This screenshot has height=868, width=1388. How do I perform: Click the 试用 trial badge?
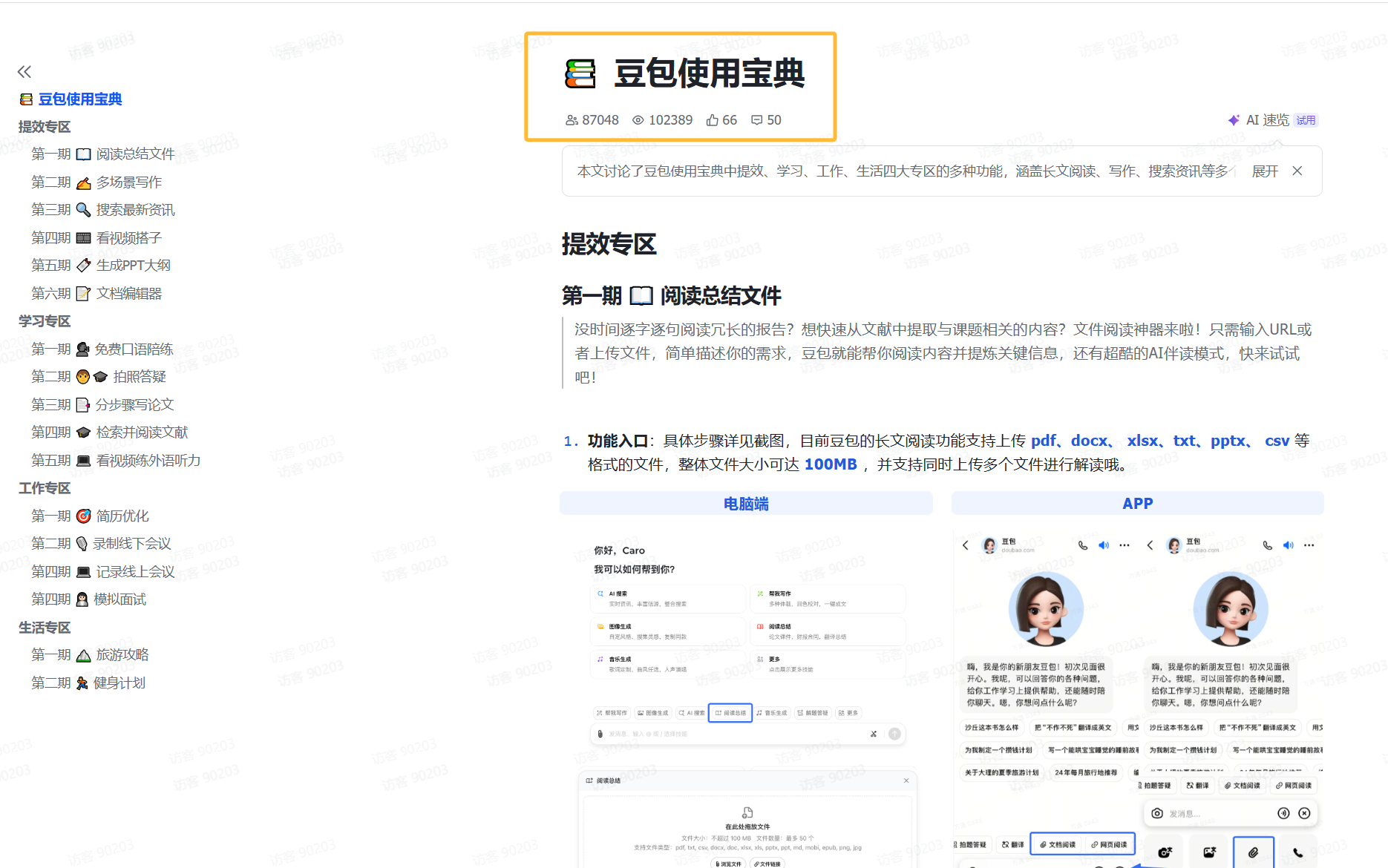click(1306, 120)
